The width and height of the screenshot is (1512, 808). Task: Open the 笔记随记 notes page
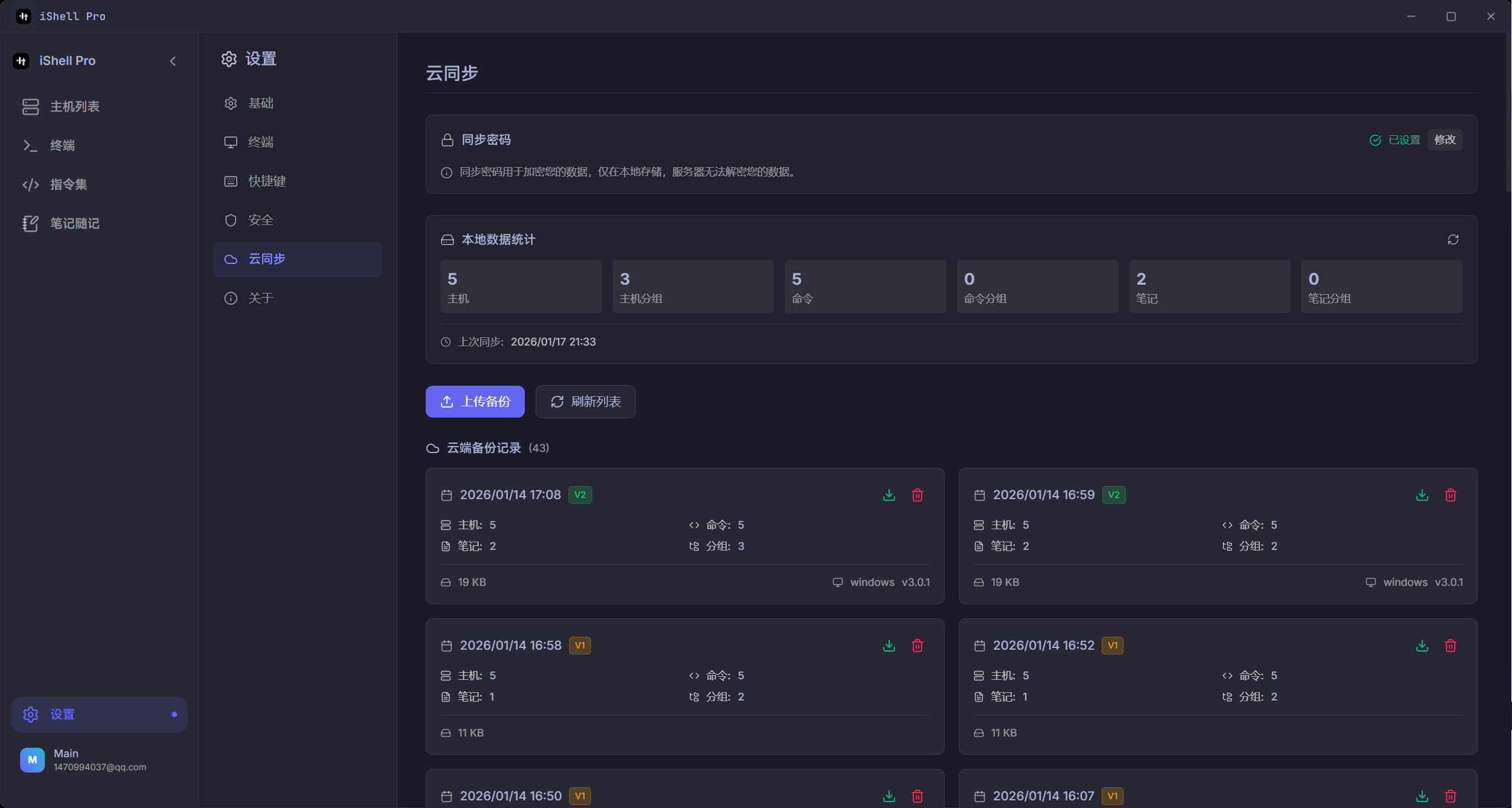[99, 223]
